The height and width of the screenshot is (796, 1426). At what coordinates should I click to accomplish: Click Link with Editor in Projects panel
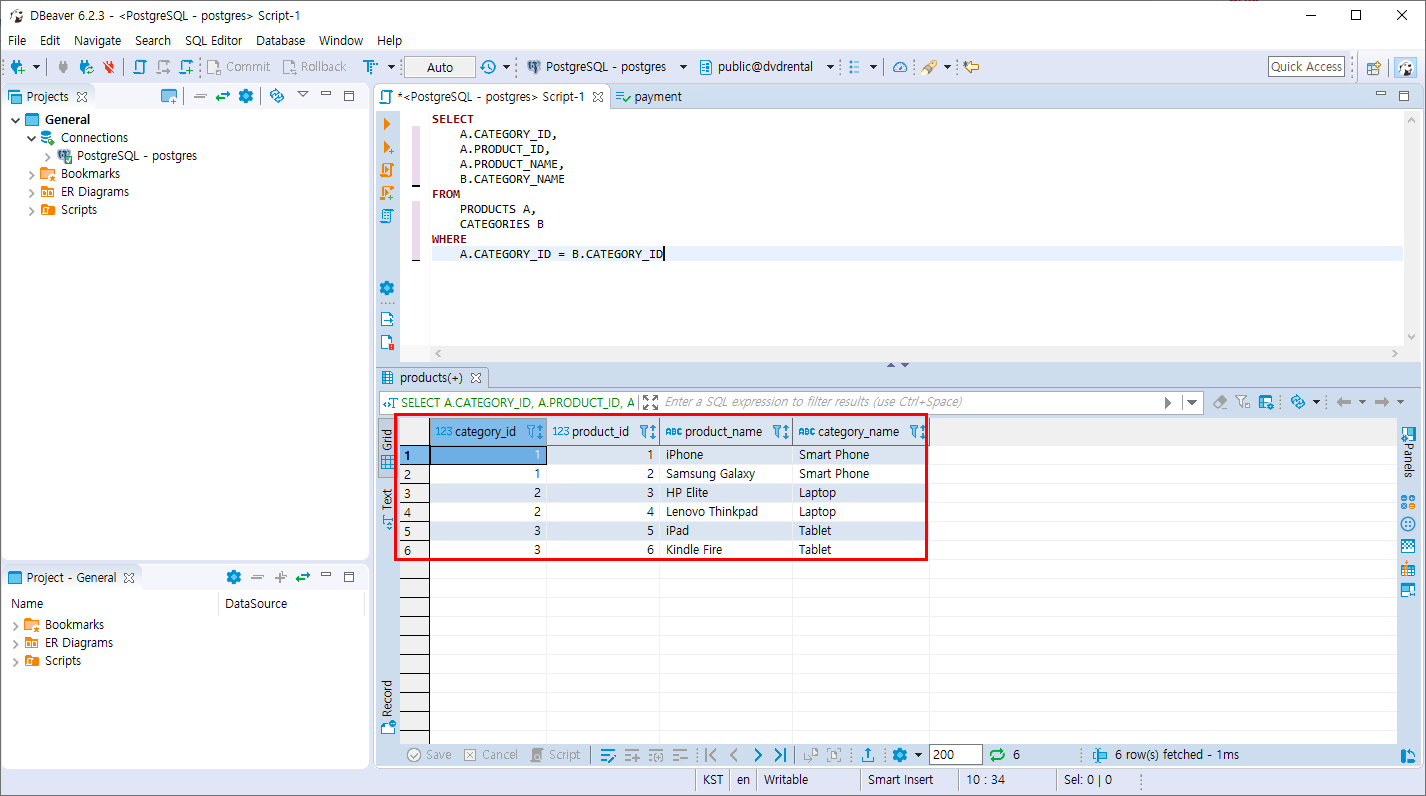(223, 96)
